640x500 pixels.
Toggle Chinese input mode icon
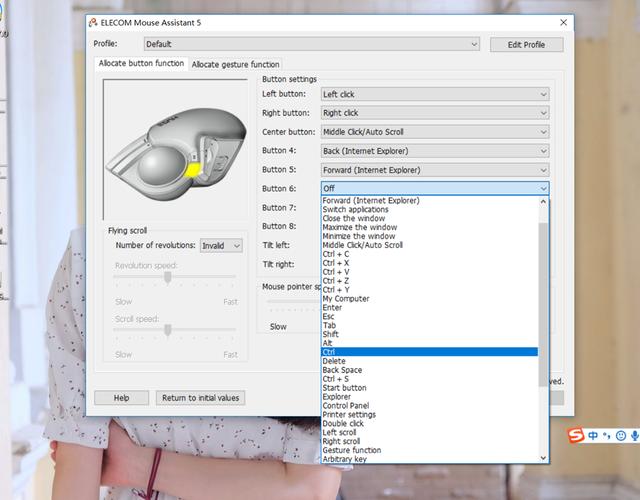tap(593, 436)
